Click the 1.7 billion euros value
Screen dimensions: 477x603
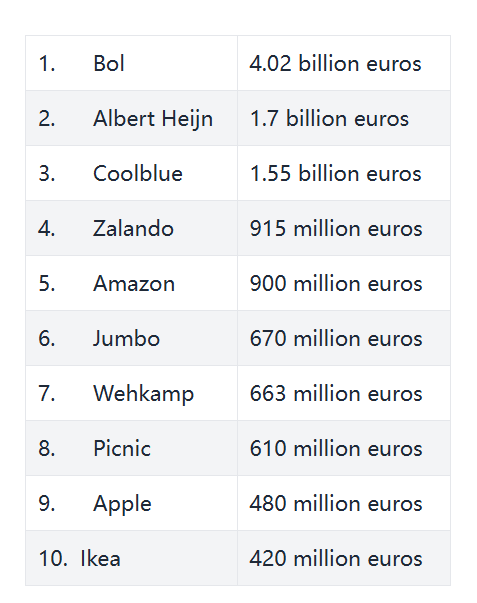click(344, 118)
